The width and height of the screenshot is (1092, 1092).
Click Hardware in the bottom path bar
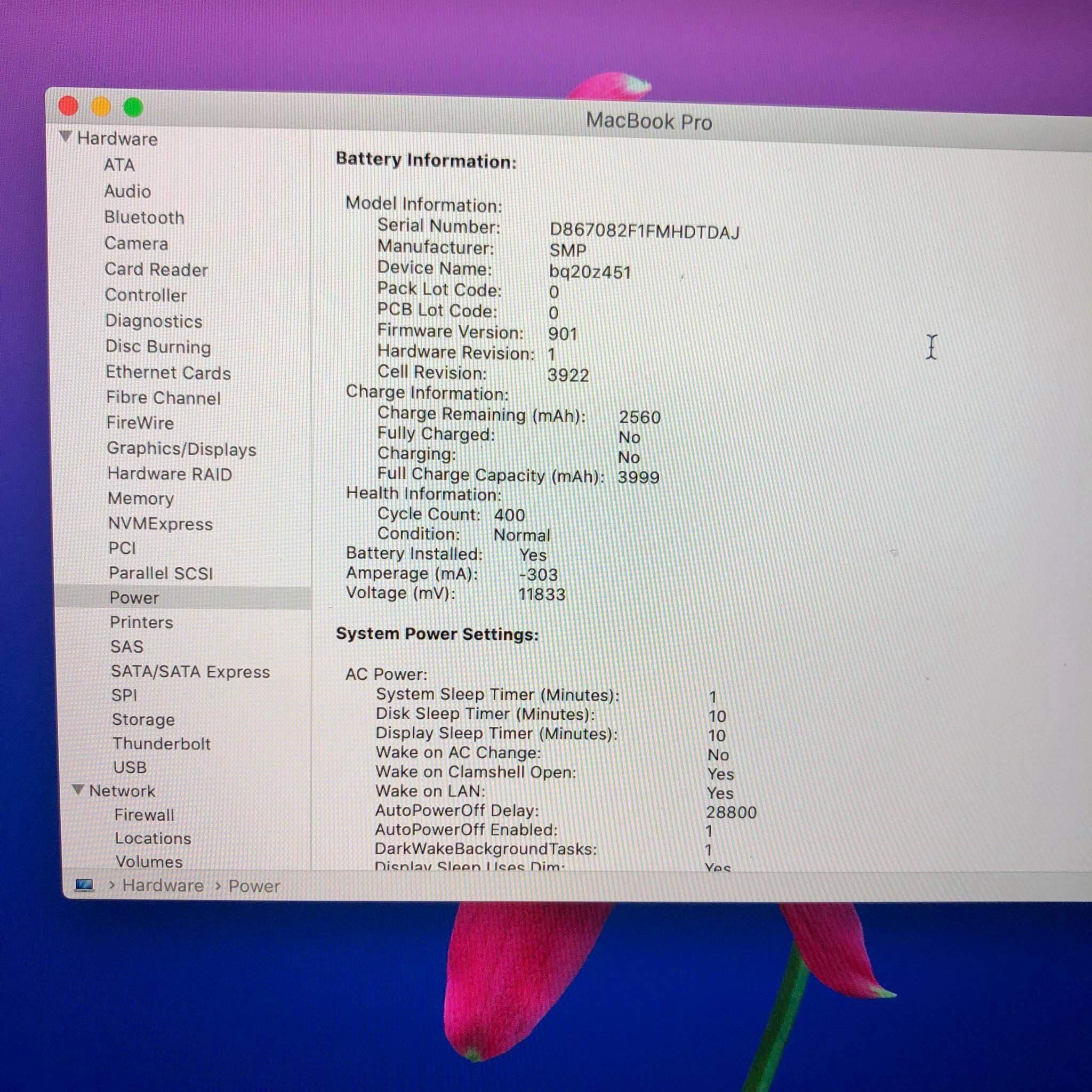point(163,886)
